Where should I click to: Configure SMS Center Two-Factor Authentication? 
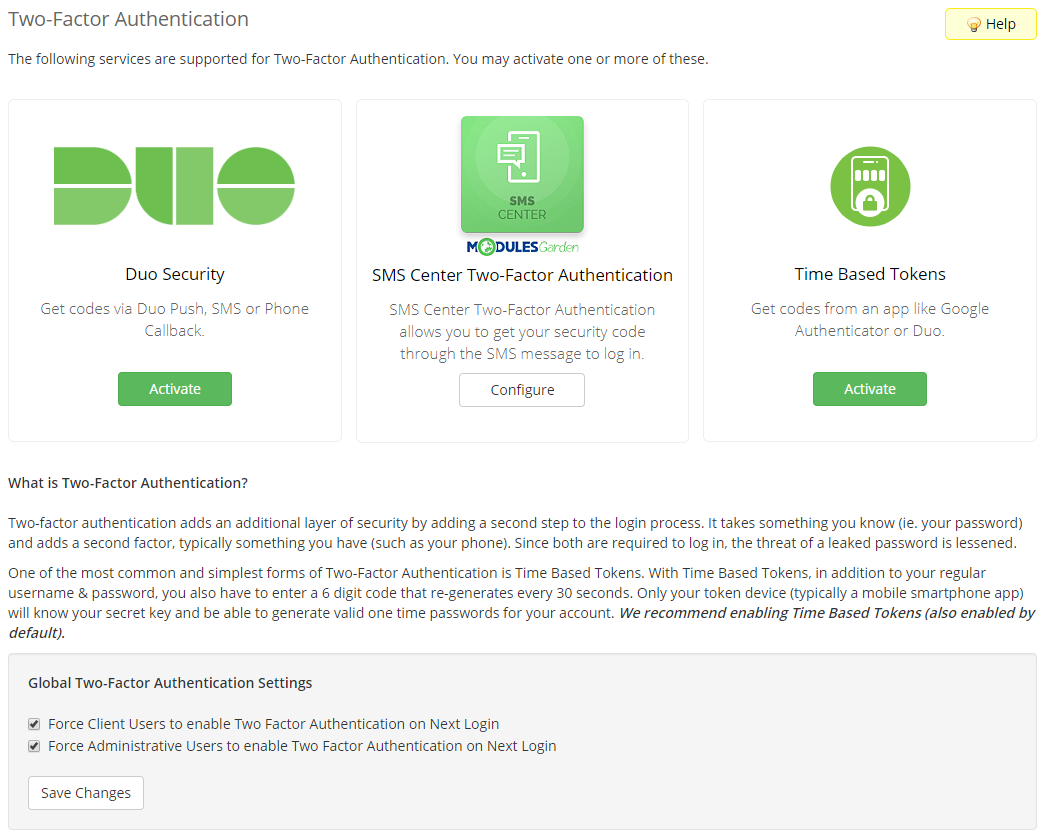click(522, 390)
